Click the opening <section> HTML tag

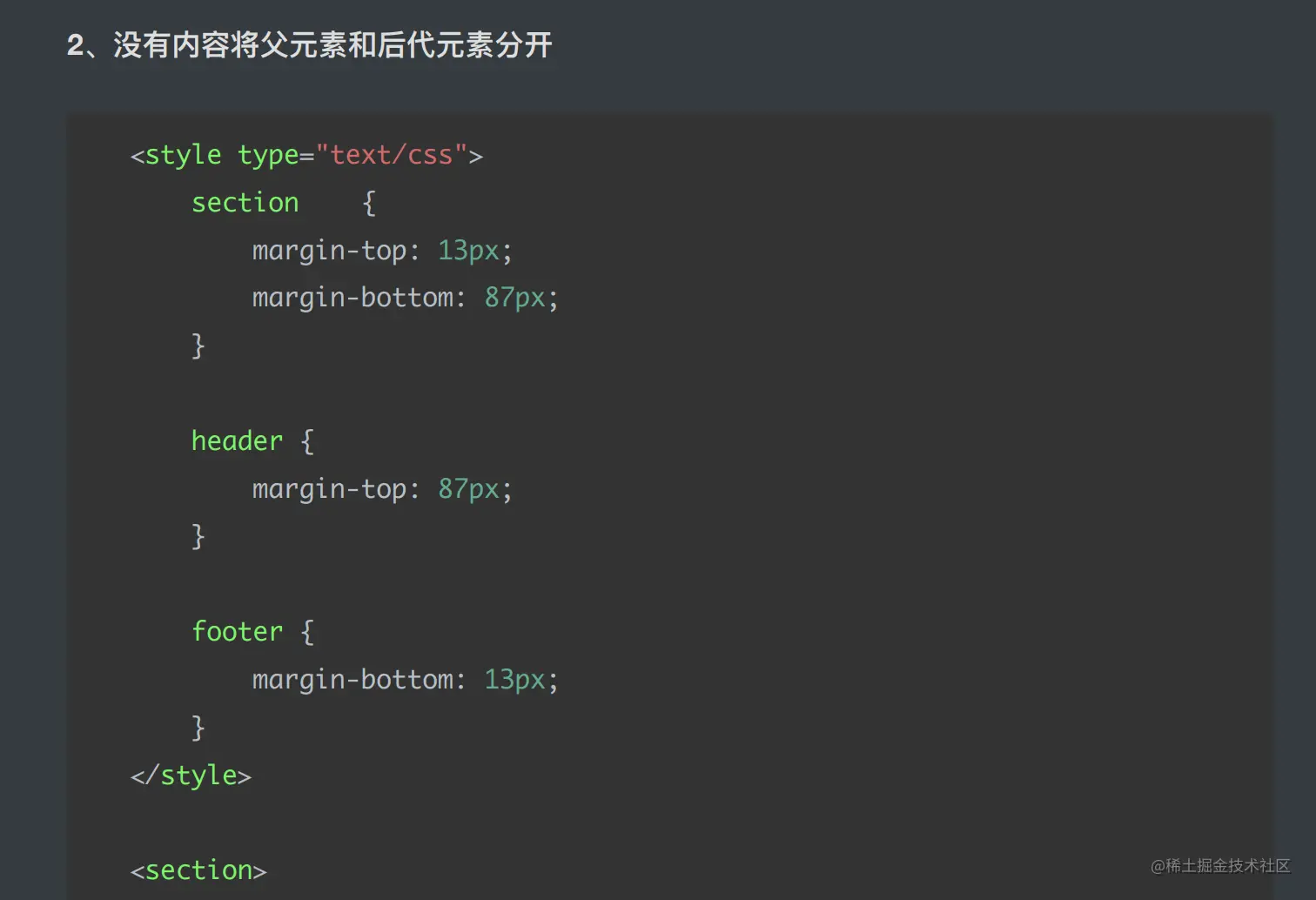[198, 870]
